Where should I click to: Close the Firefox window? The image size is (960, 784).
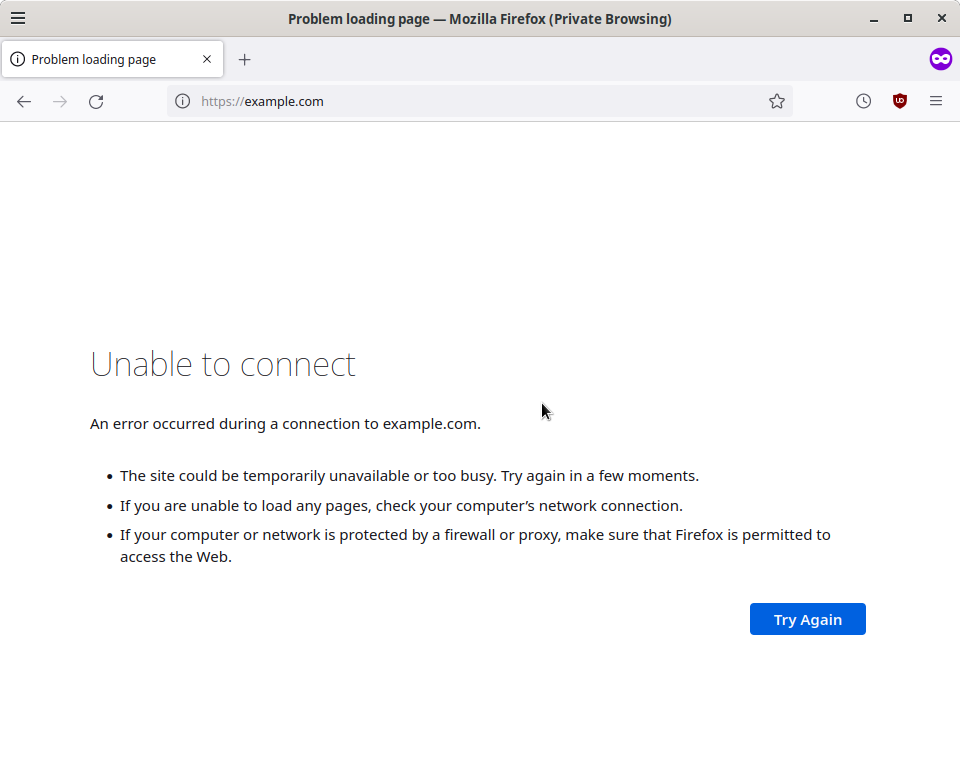pos(942,18)
